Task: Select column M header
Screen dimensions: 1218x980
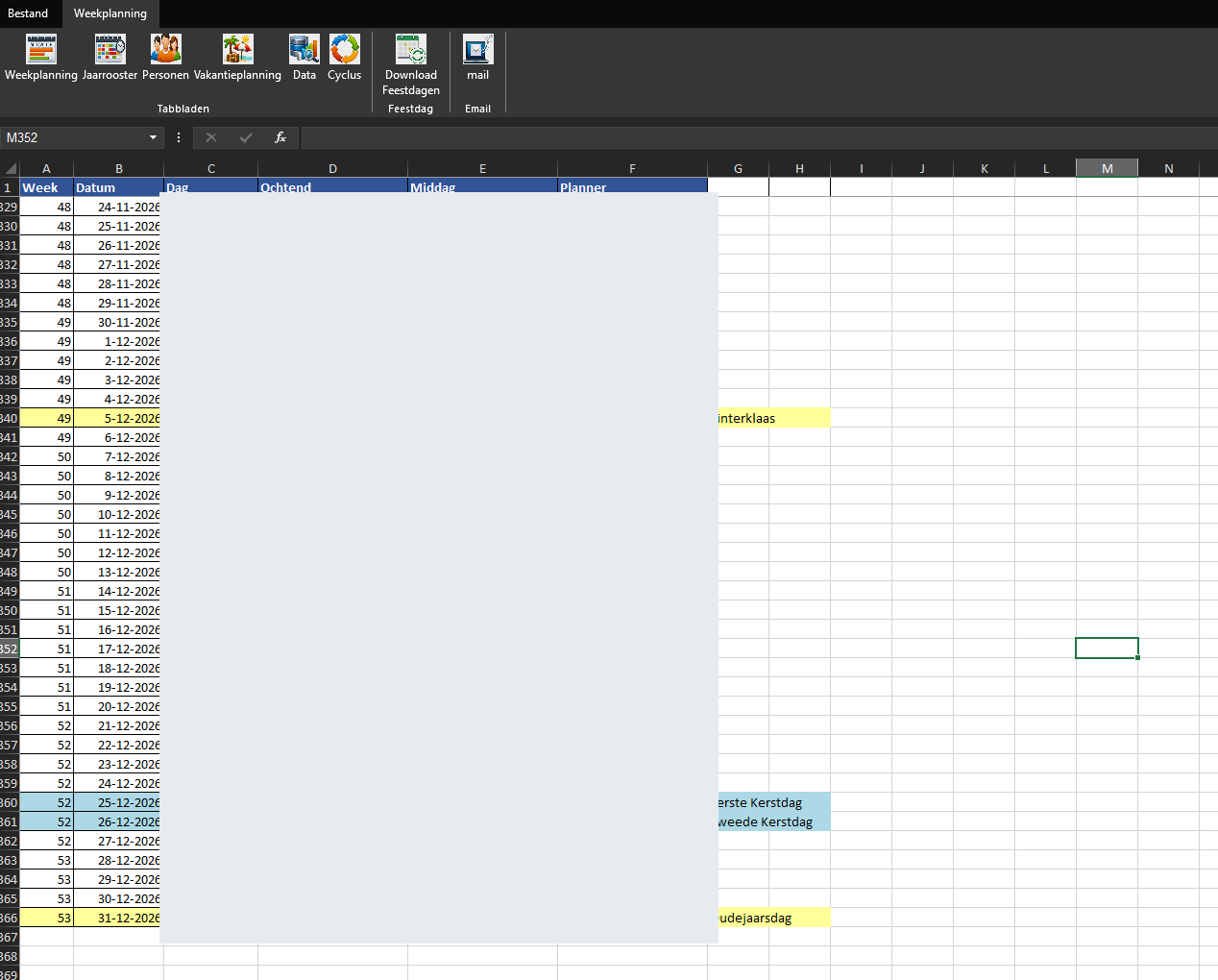Action: [1108, 168]
